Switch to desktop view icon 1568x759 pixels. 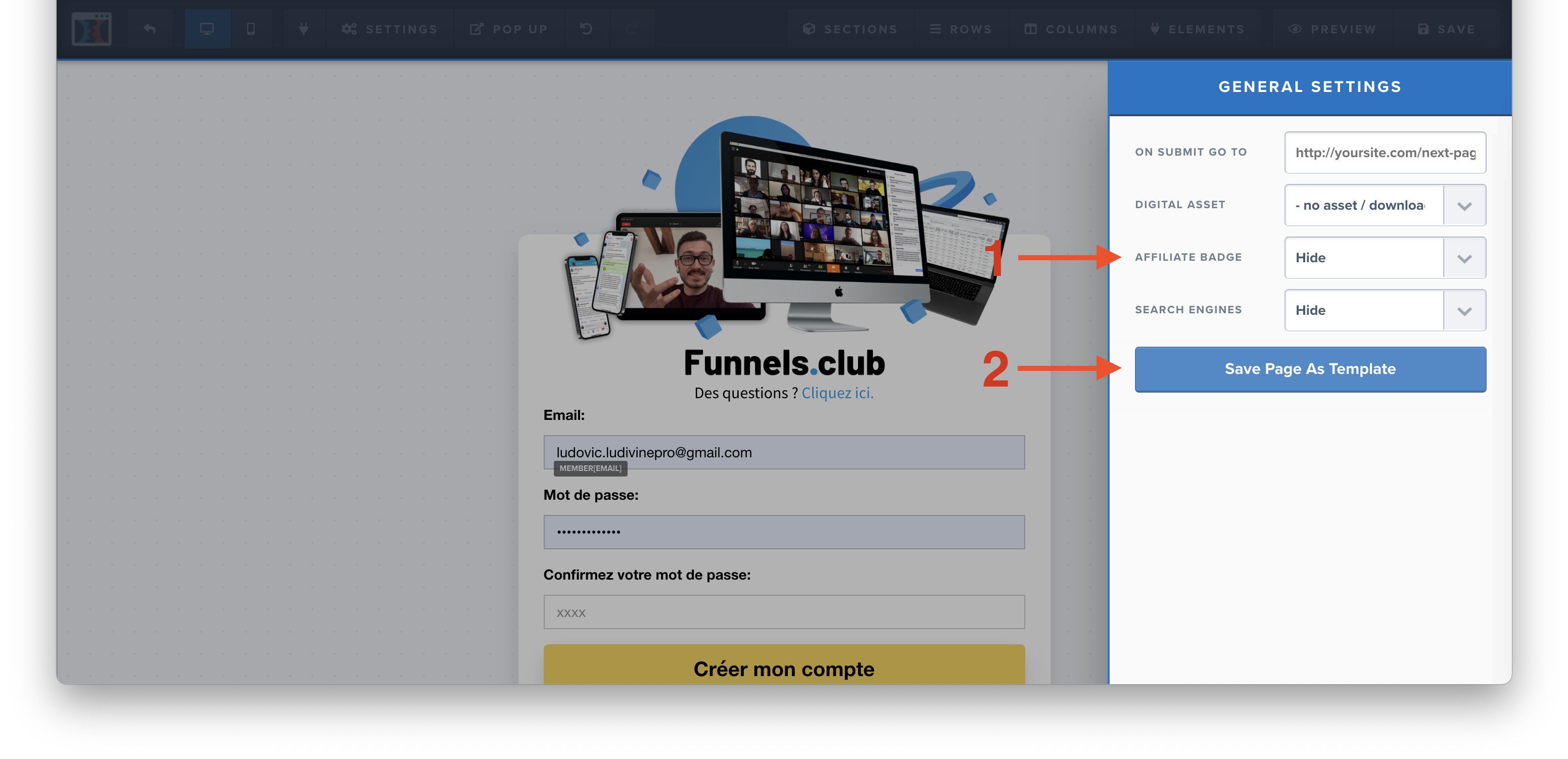click(207, 29)
